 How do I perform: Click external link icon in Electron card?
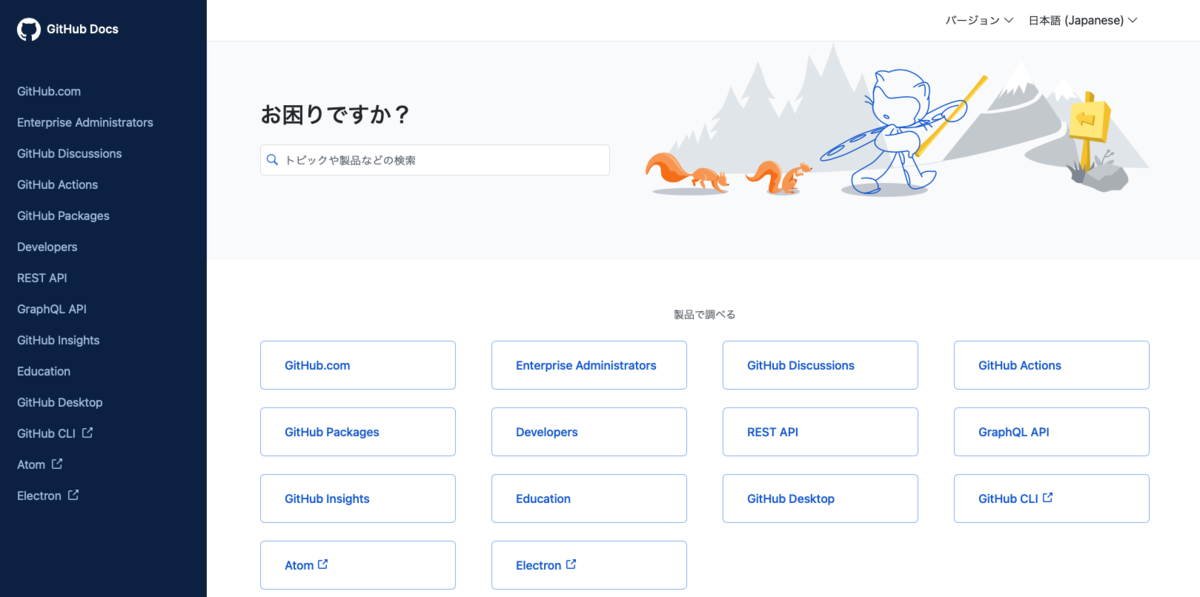pyautogui.click(x=571, y=564)
